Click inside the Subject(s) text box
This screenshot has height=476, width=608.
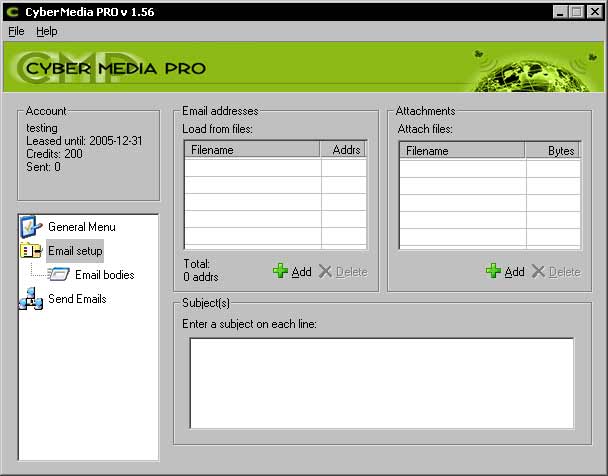coord(382,383)
